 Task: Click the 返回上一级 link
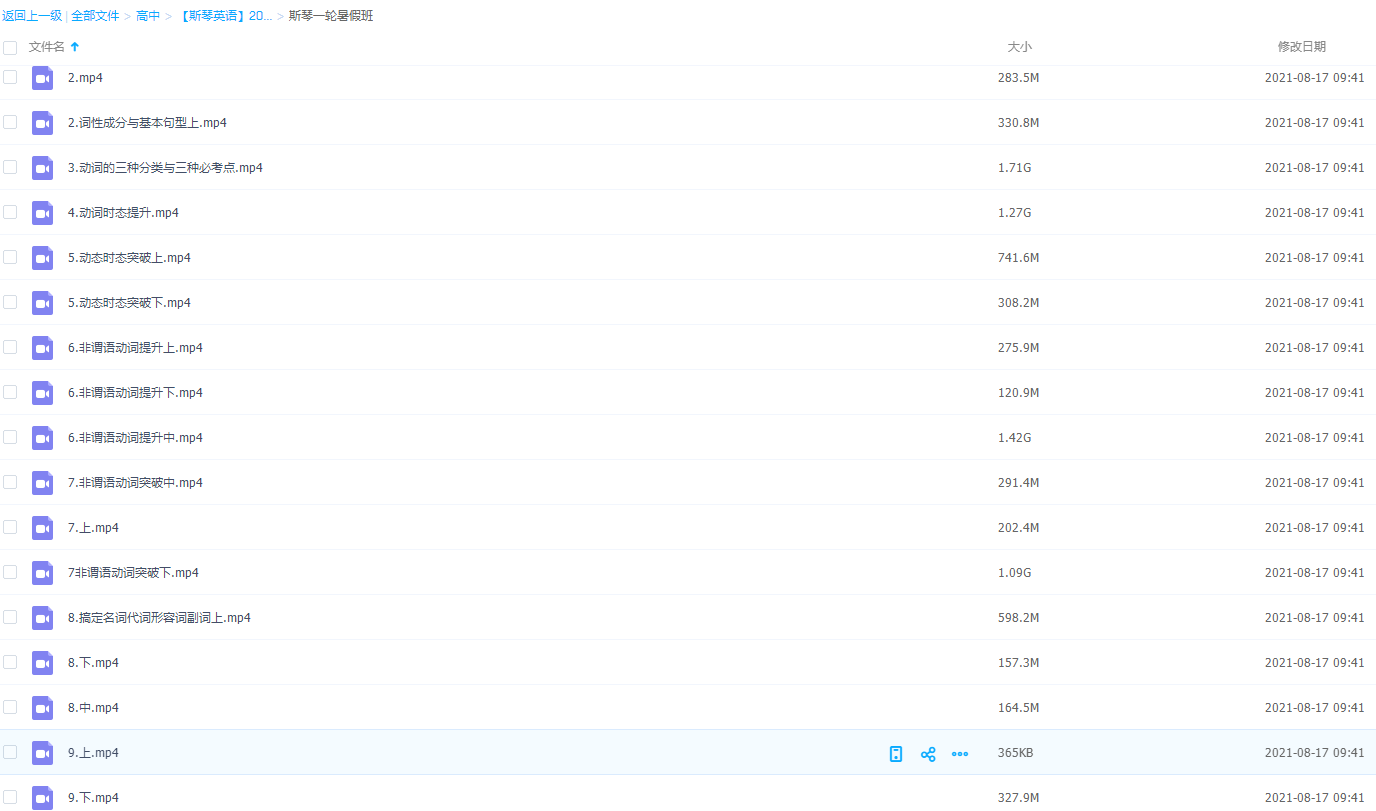tap(32, 16)
